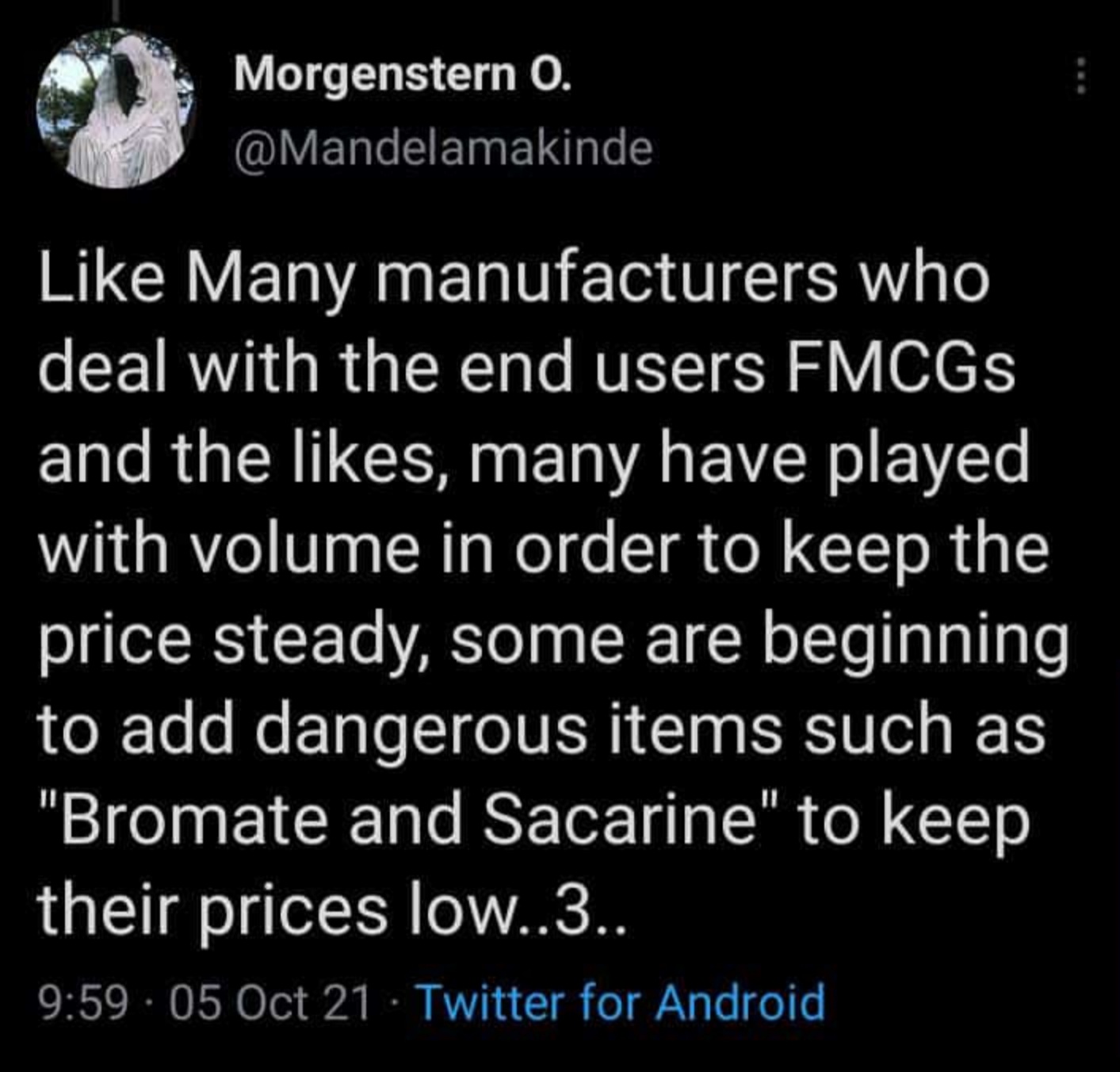The image size is (1120, 1072).
Task: Select the 05 Oct 21 date
Action: [269, 1002]
